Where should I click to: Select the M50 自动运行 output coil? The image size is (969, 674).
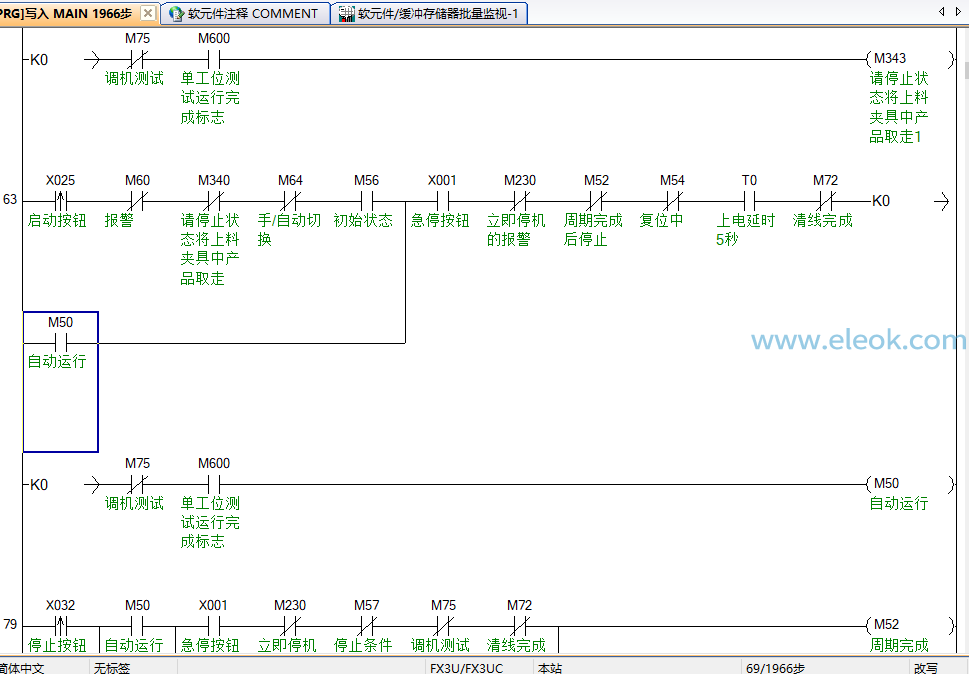(x=912, y=484)
